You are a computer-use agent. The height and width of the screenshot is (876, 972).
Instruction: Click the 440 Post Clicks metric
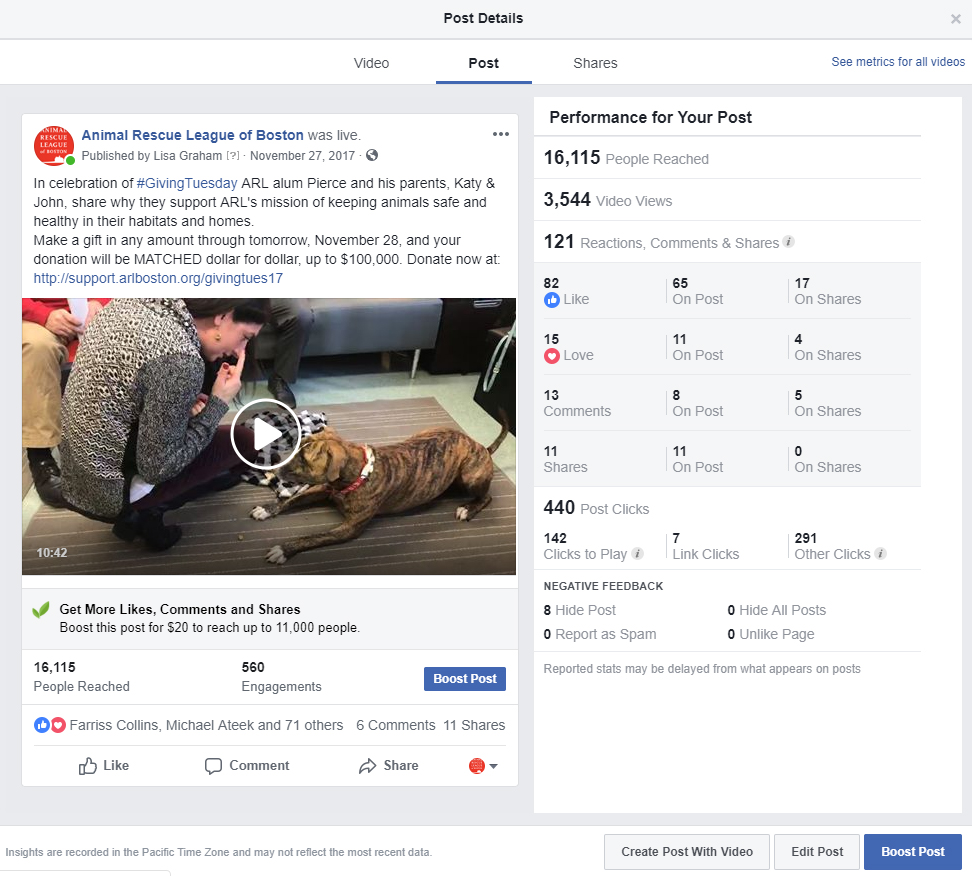point(596,508)
